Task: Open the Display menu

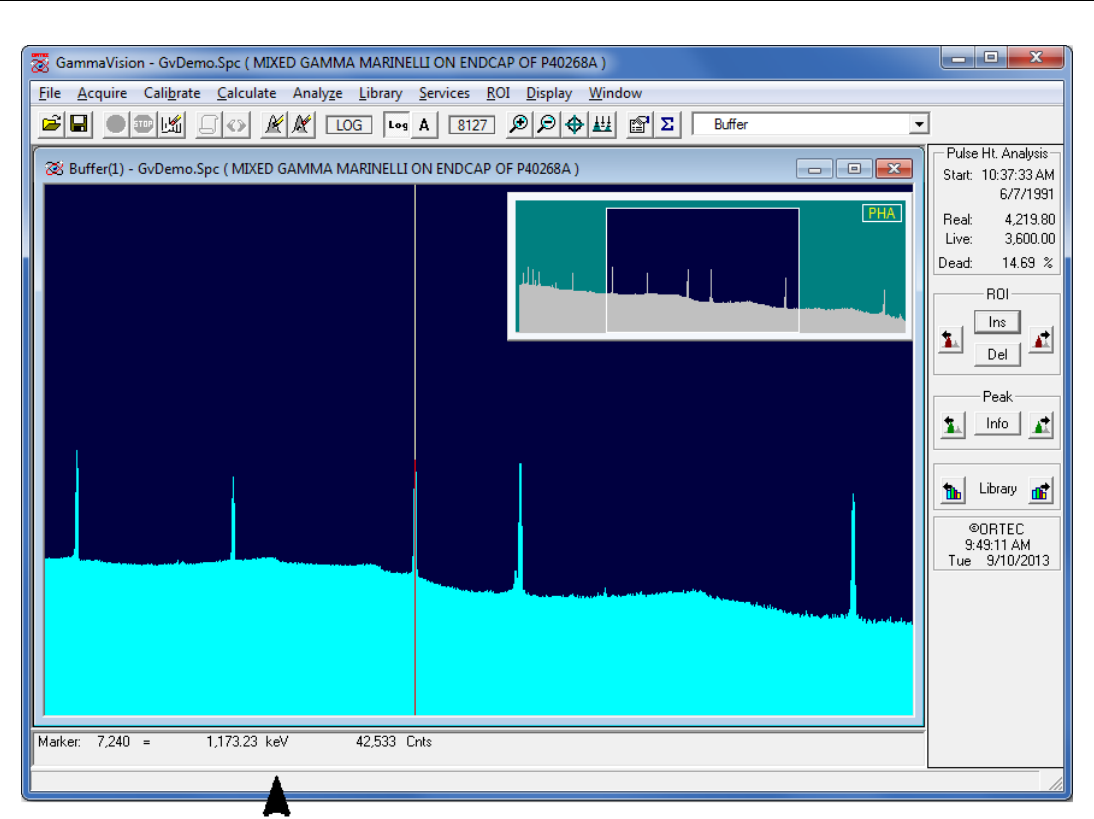Action: click(x=549, y=93)
